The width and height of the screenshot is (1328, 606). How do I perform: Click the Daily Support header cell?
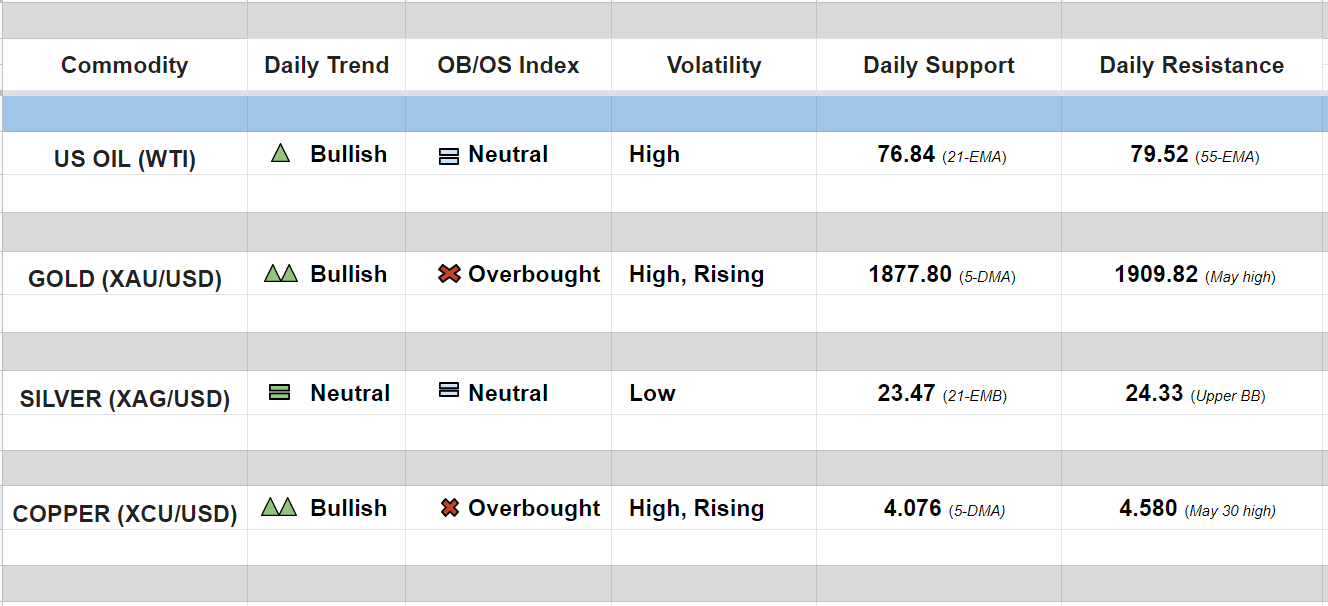click(x=938, y=66)
